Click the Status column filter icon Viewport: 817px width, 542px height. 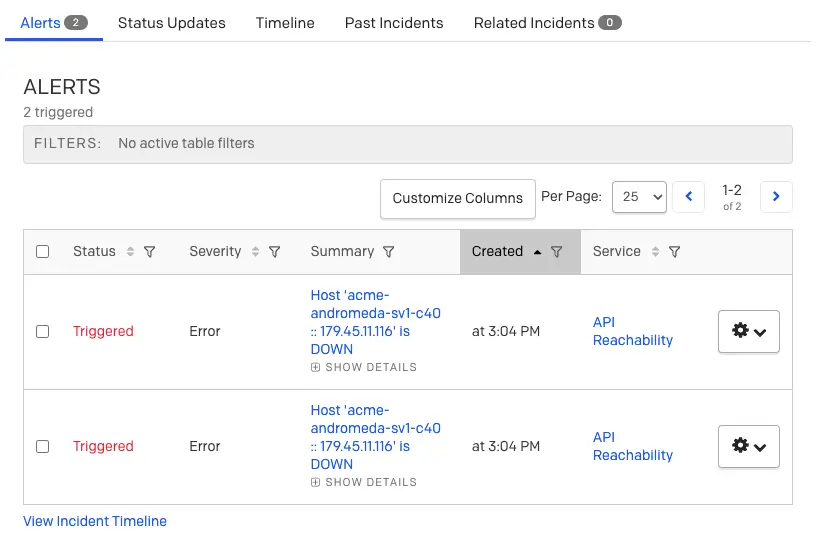coord(150,252)
